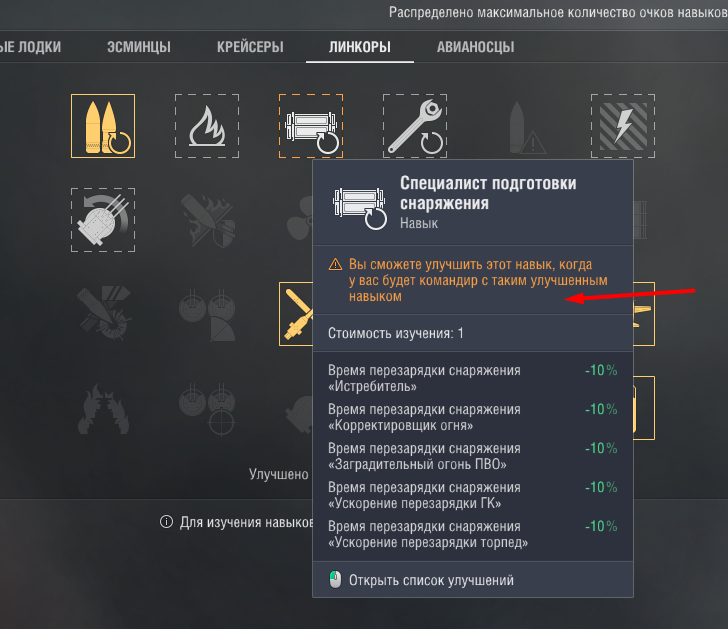The image size is (728, 629).
Task: Click the flame fire skill icon
Action: [207, 126]
